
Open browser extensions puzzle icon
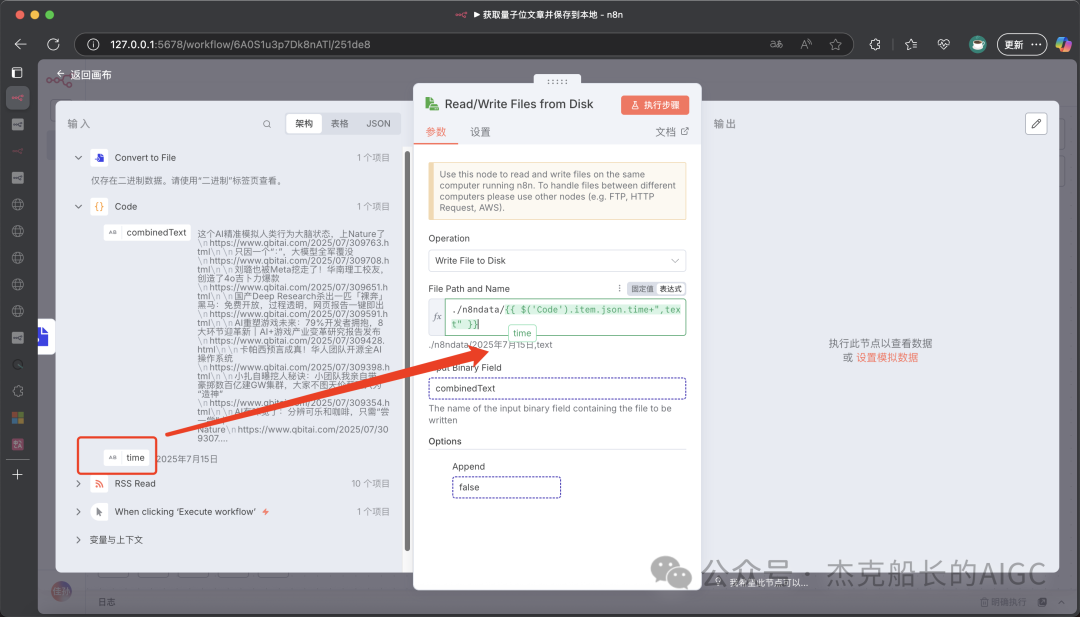click(875, 44)
